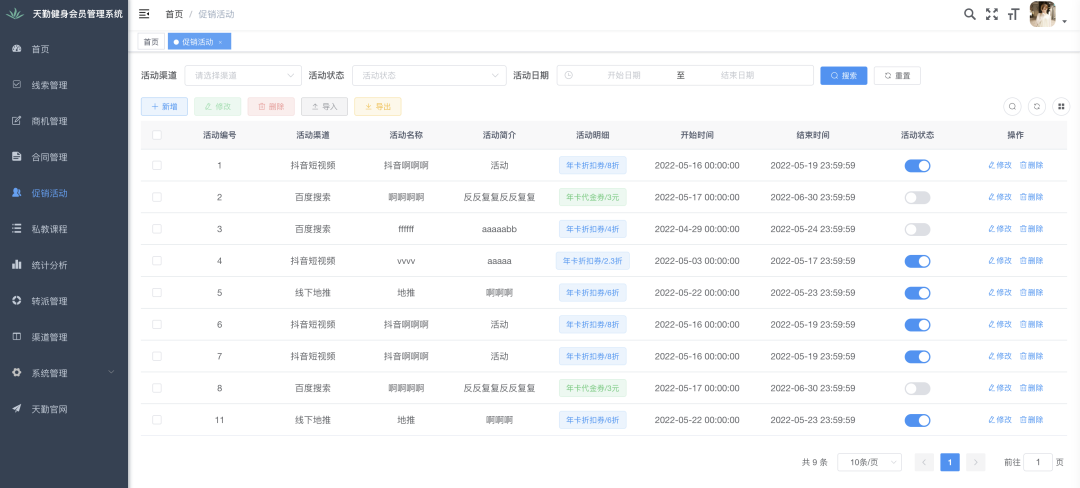The image size is (1080, 488).
Task: Hide the search bar using round magnifier icon
Action: (1012, 106)
